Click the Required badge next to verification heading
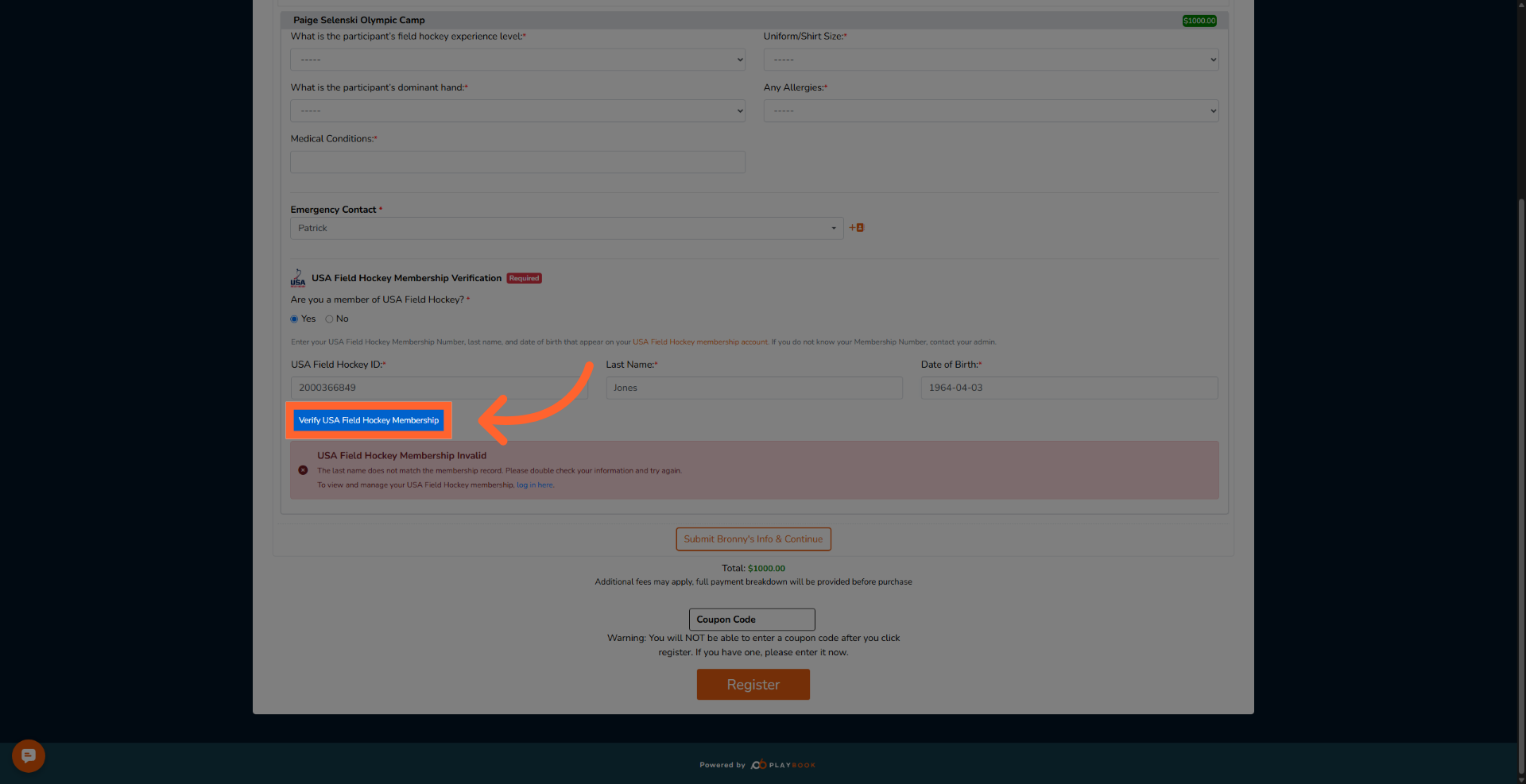Screen dimensions: 1526x784 pyautogui.click(x=525, y=278)
